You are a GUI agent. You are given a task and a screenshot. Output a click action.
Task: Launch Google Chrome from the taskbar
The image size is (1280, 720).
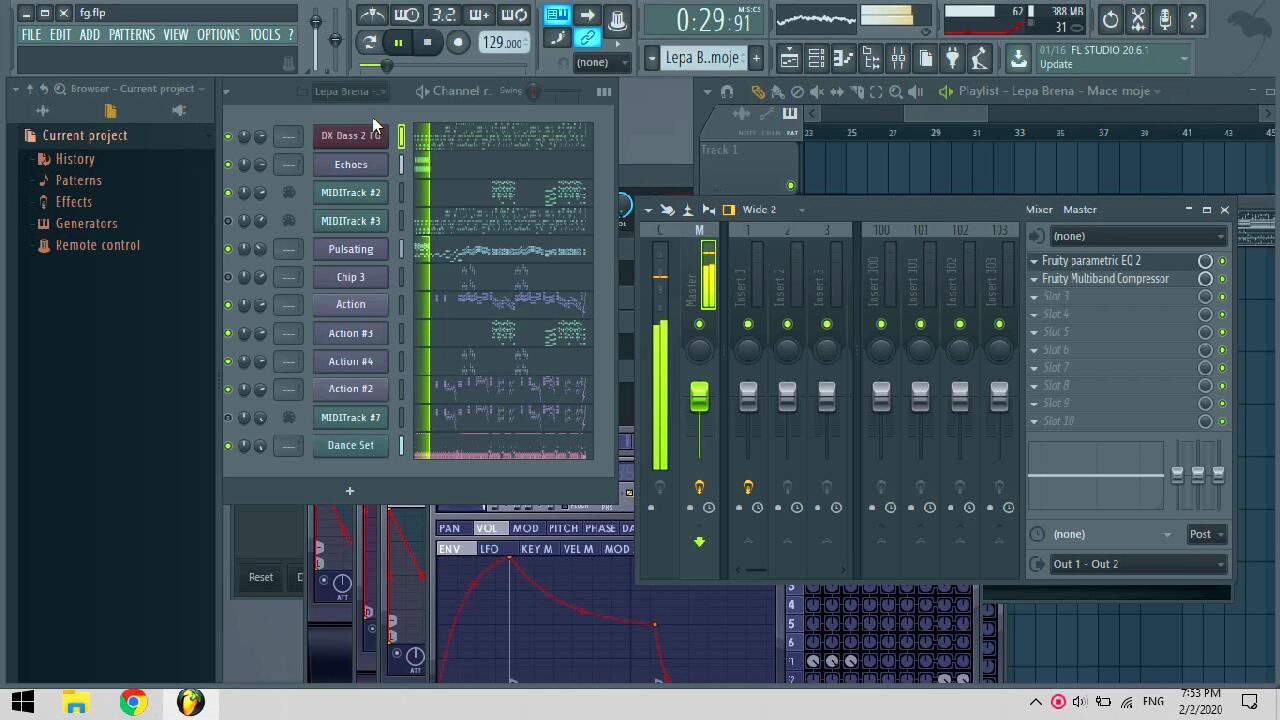(x=133, y=702)
